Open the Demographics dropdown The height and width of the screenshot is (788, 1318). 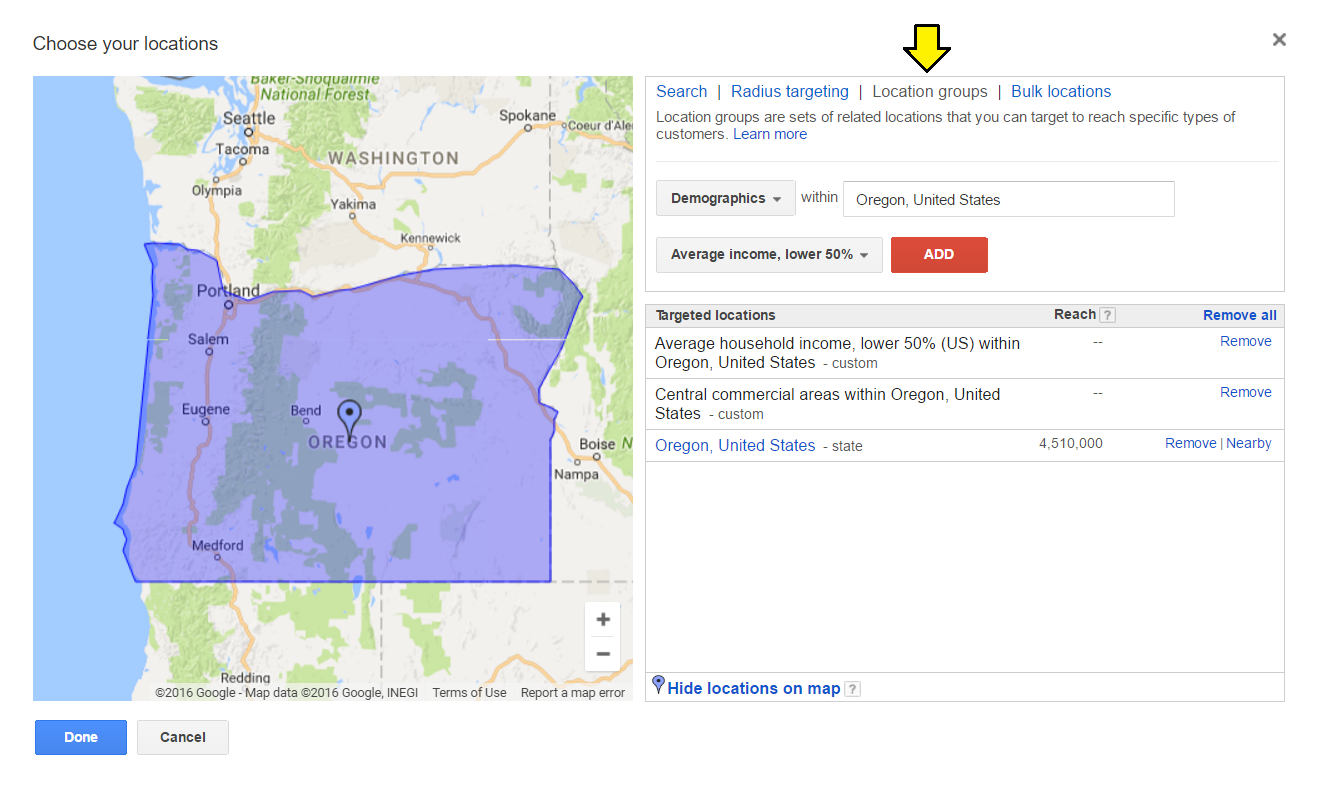click(726, 198)
